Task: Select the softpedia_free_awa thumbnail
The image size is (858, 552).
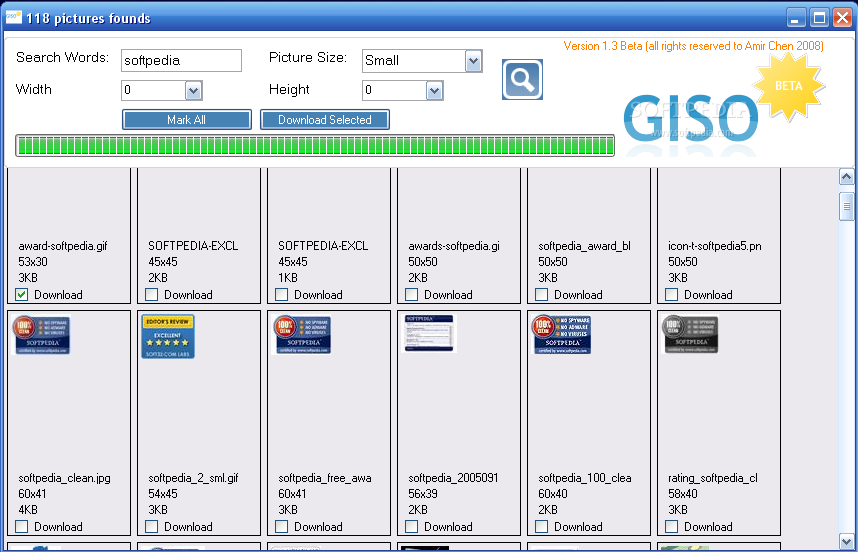Action: (x=302, y=335)
